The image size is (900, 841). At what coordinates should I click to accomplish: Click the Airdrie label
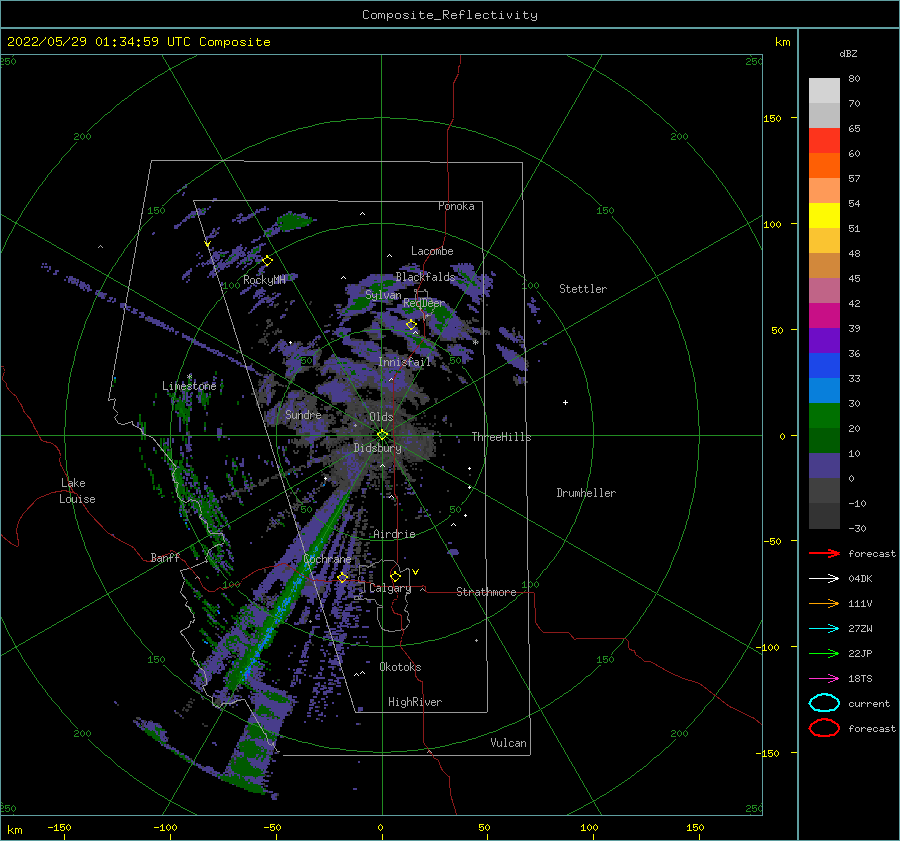[394, 534]
